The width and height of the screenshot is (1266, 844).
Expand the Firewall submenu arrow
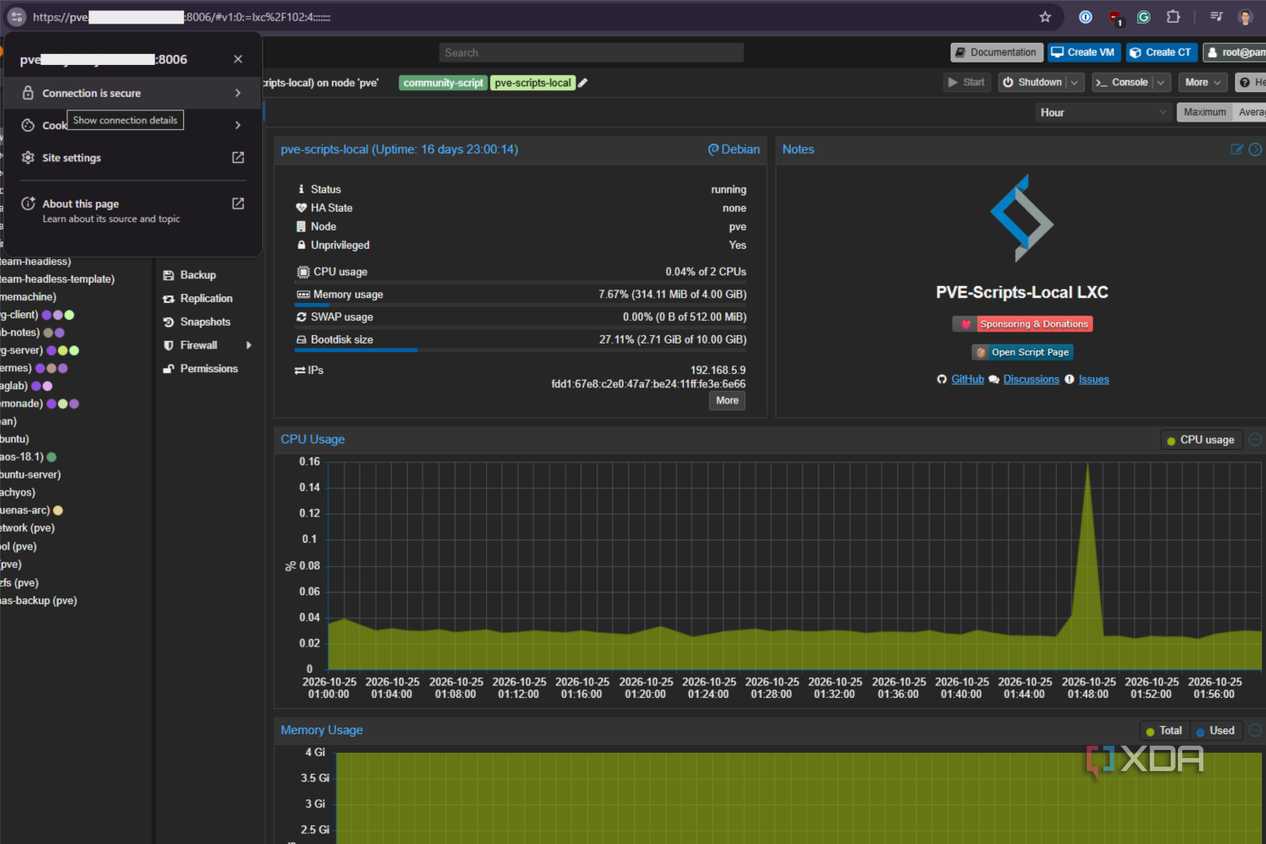coord(248,345)
